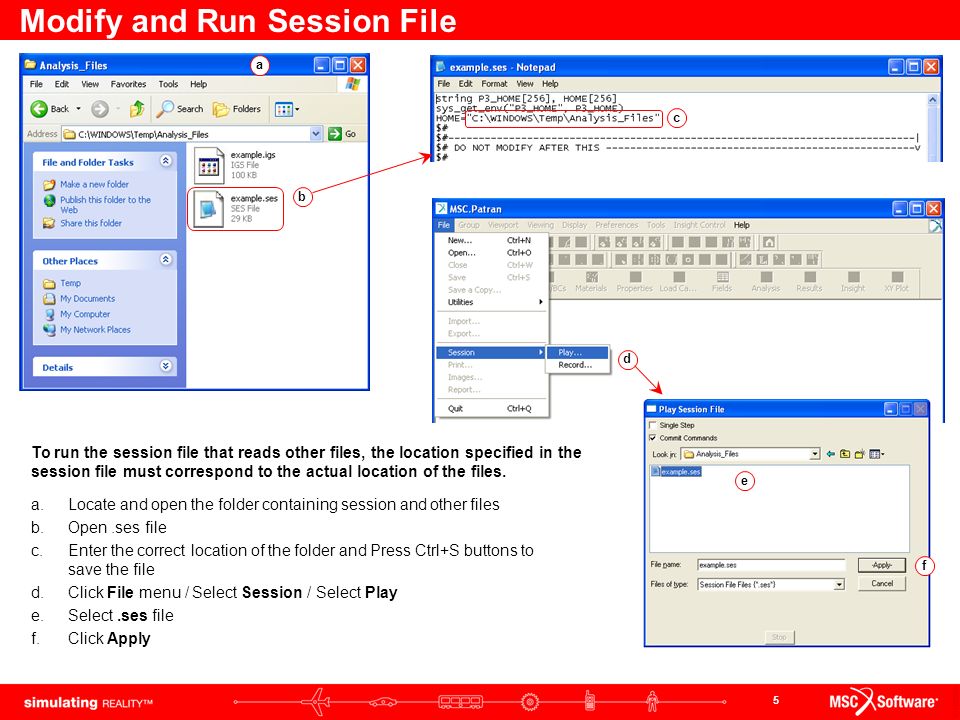Click Make a new folder link
The width and height of the screenshot is (960, 720).
(94, 184)
